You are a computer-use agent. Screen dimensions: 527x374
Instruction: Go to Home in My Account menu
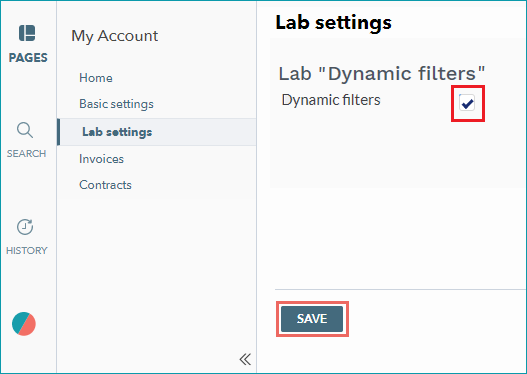click(x=96, y=78)
